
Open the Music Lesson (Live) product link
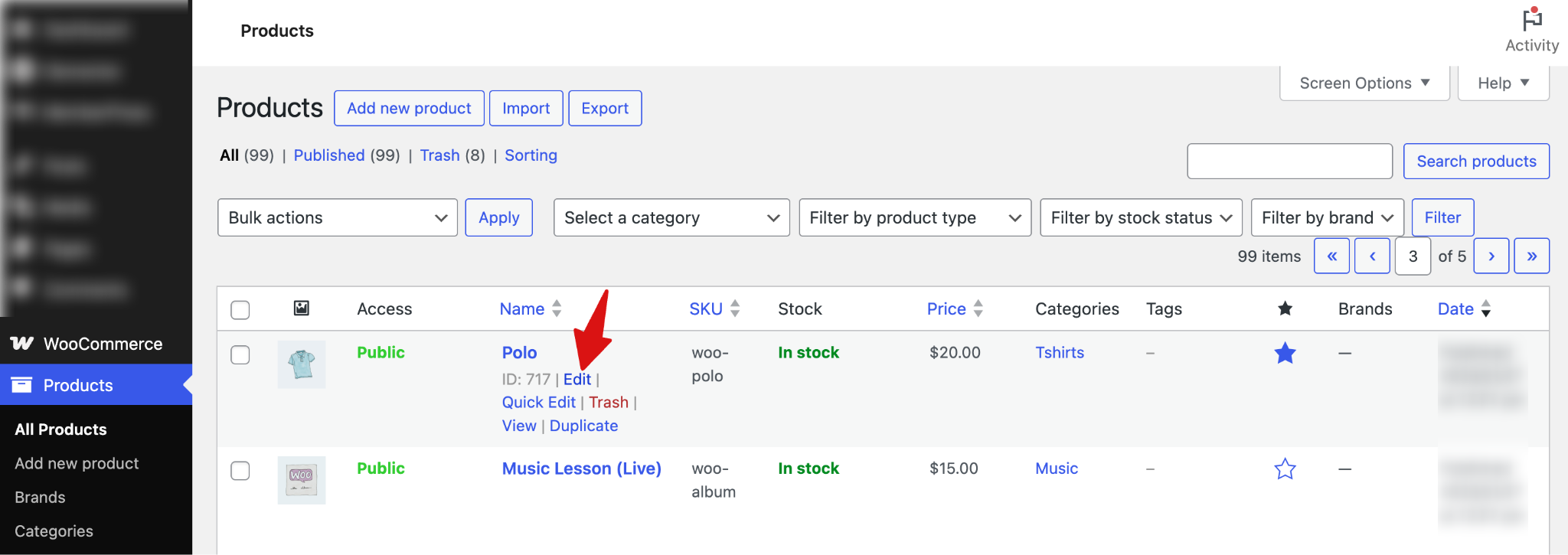582,468
